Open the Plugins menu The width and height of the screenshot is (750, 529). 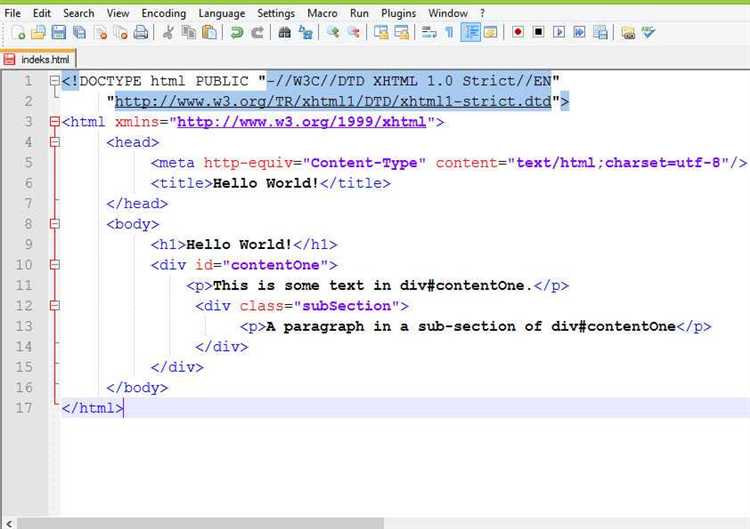pyautogui.click(x=397, y=13)
